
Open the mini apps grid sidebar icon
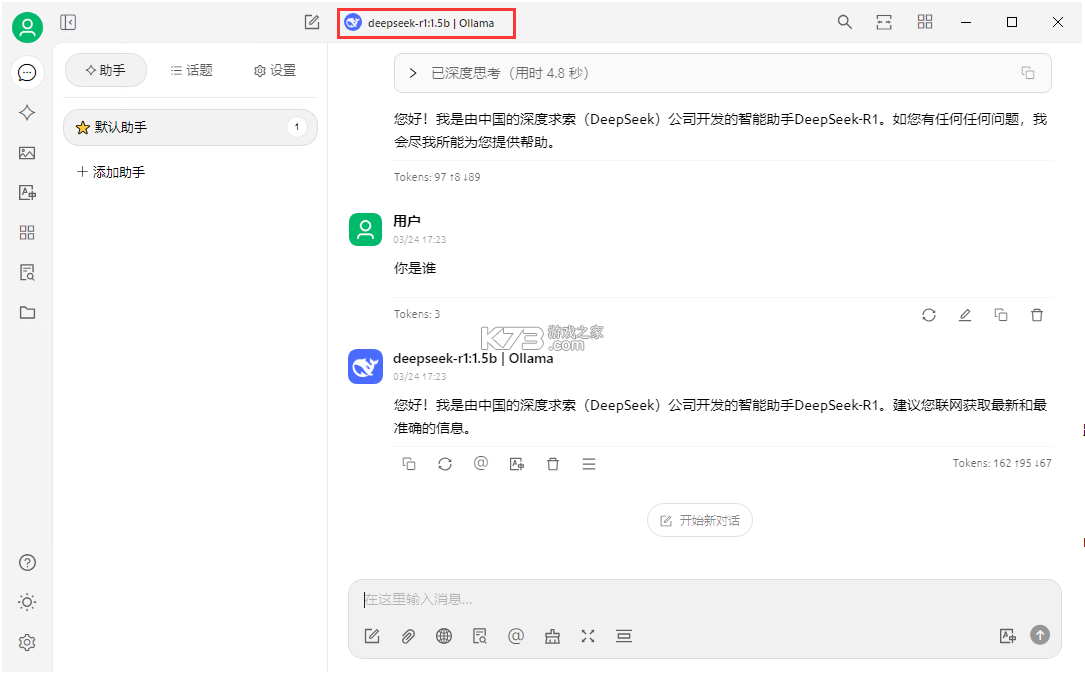click(x=27, y=232)
